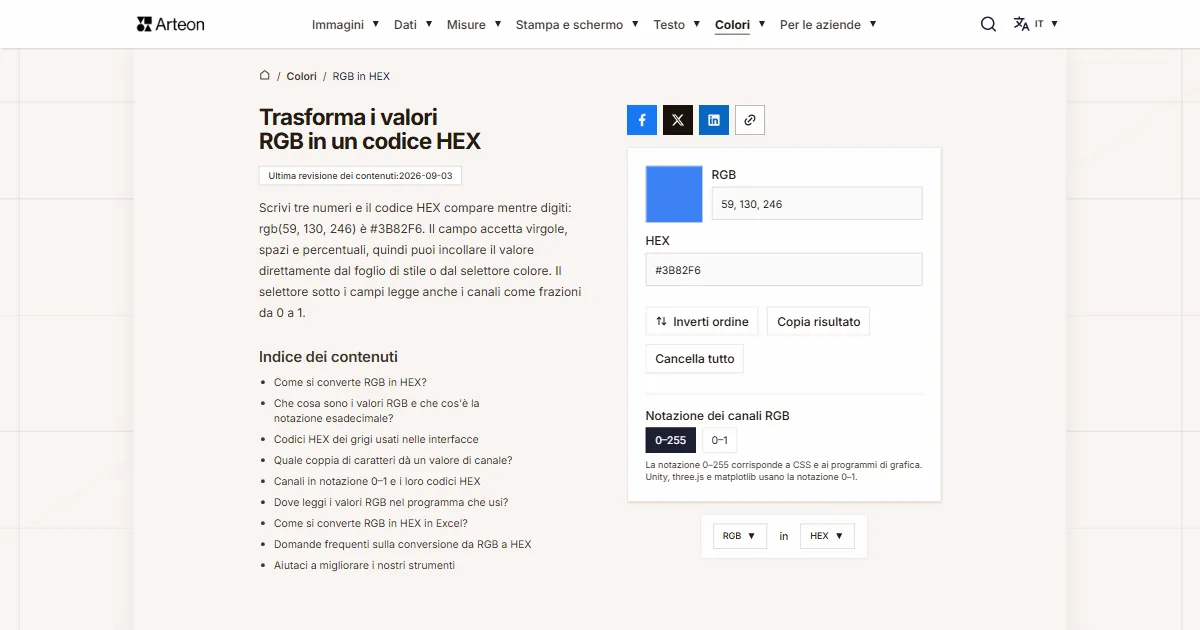Open the search magnifier icon
The width and height of the screenshot is (1200, 630).
[988, 24]
